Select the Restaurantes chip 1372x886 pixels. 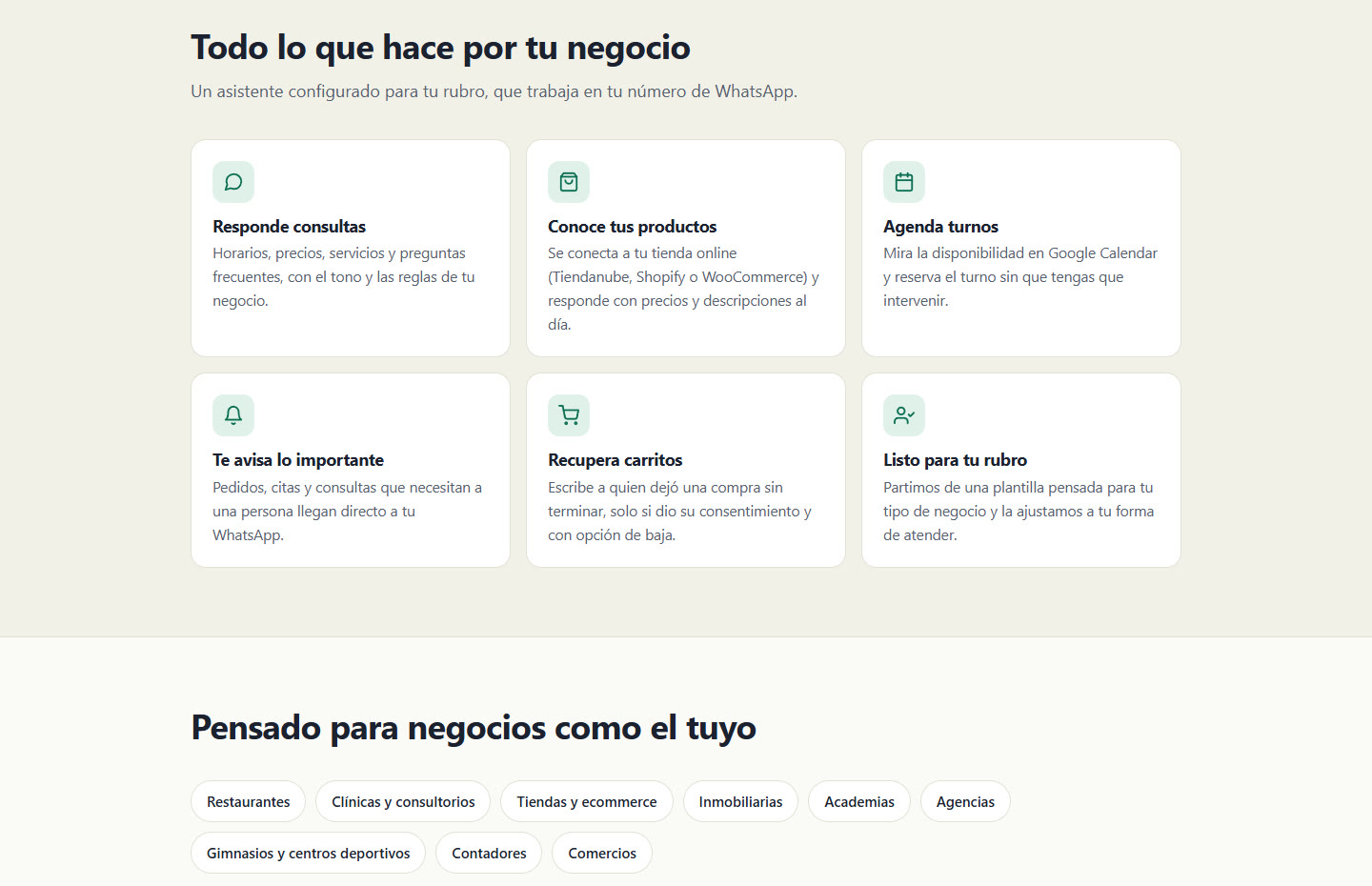249,801
